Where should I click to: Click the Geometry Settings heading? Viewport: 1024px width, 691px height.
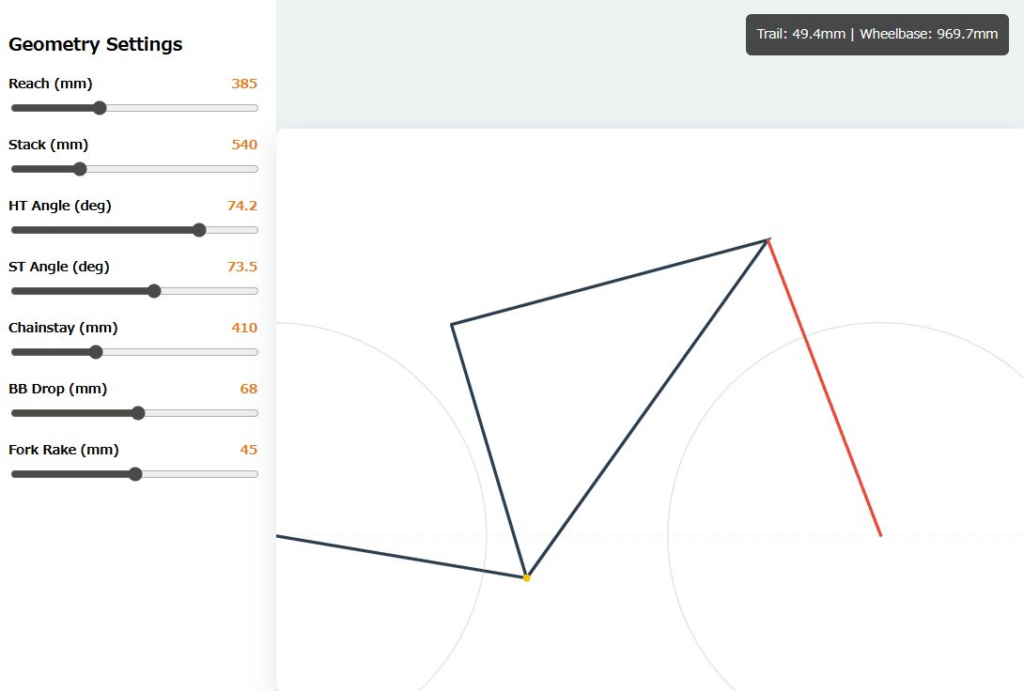click(95, 44)
